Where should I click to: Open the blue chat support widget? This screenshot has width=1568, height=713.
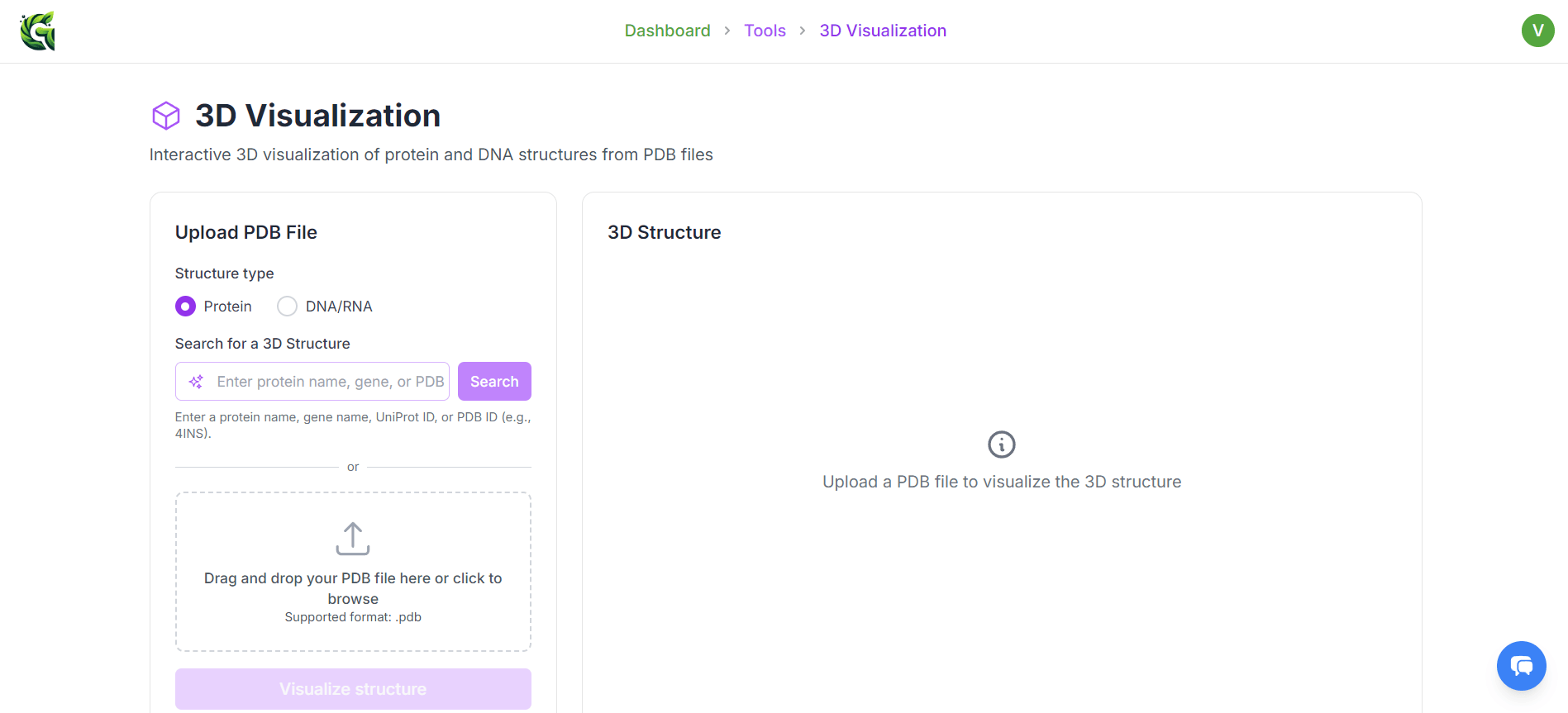click(x=1521, y=665)
